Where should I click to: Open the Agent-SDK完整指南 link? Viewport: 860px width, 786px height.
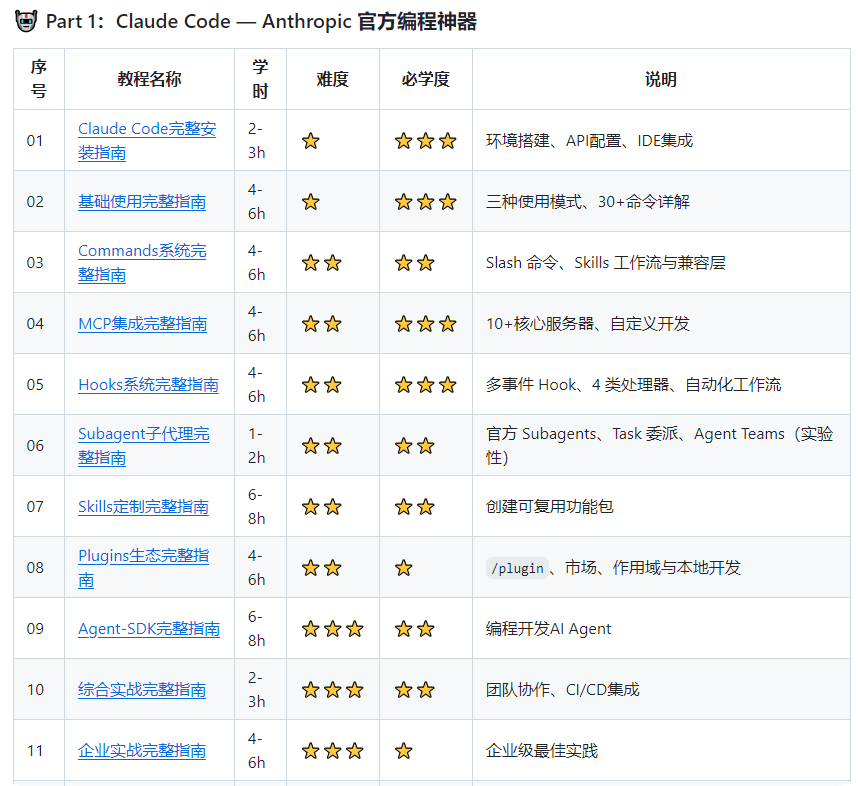[149, 629]
